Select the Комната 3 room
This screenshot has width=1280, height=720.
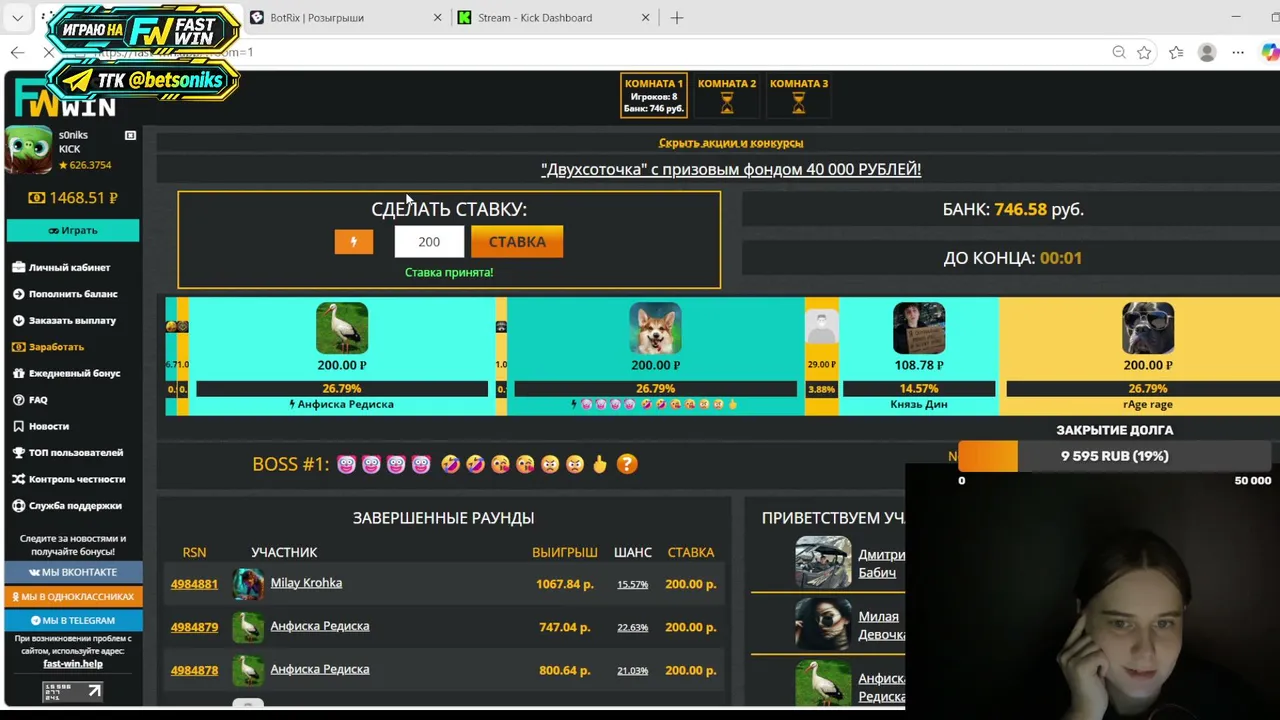tap(799, 96)
